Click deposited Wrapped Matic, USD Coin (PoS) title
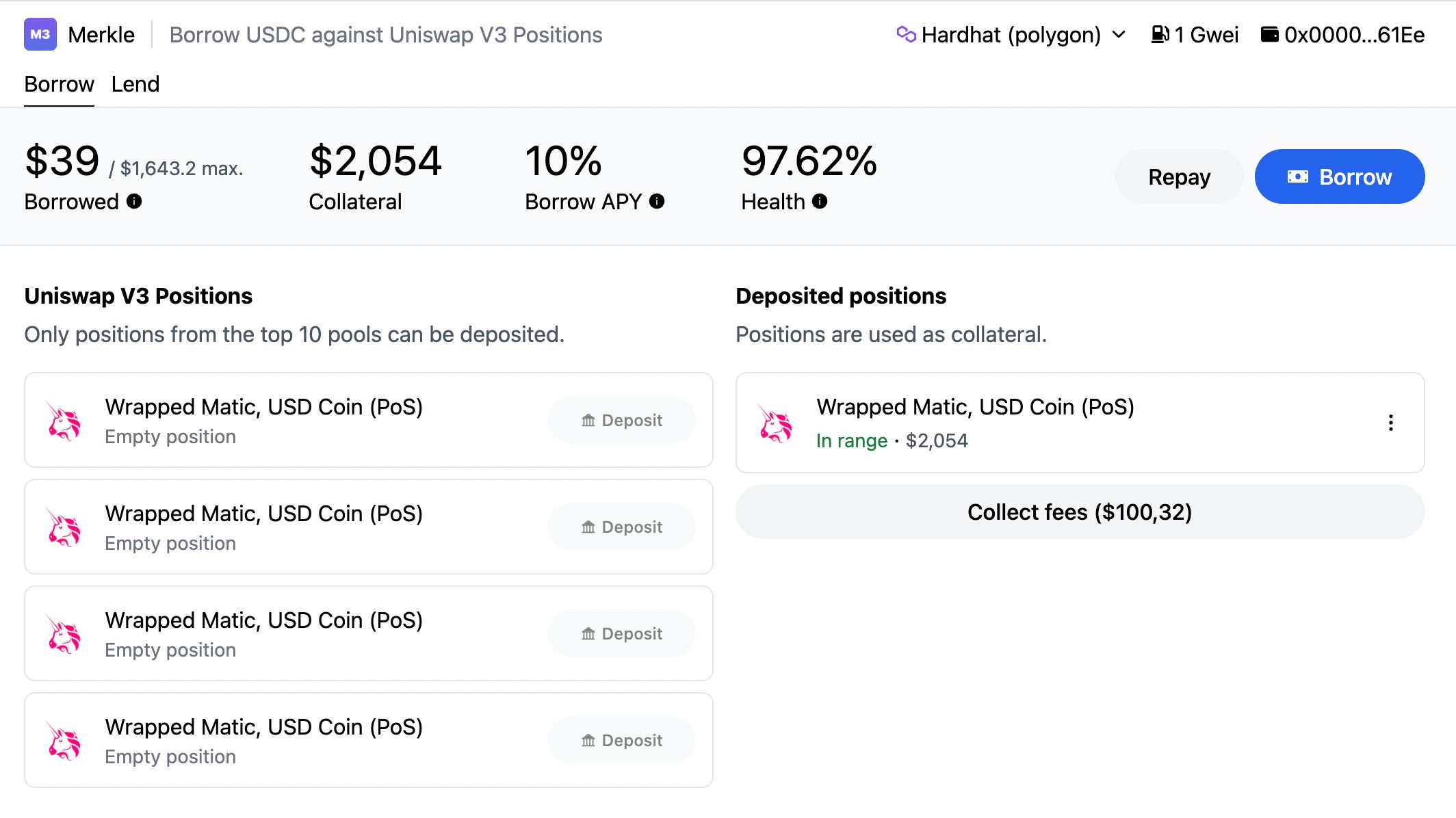The image size is (1456, 818). pyautogui.click(x=975, y=406)
